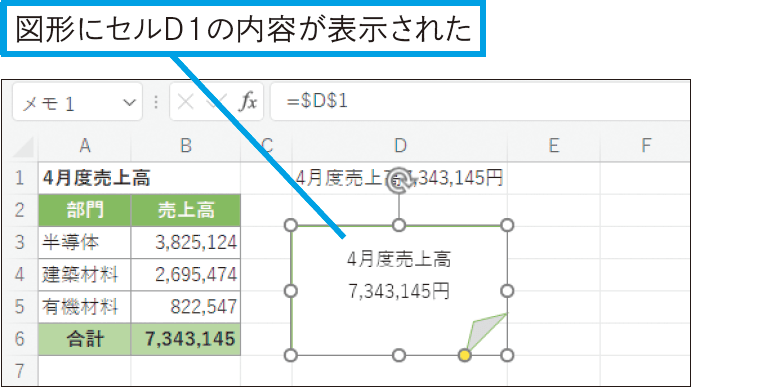Viewport: 783px width, 387px height.
Task: Select column C header
Action: 267,146
